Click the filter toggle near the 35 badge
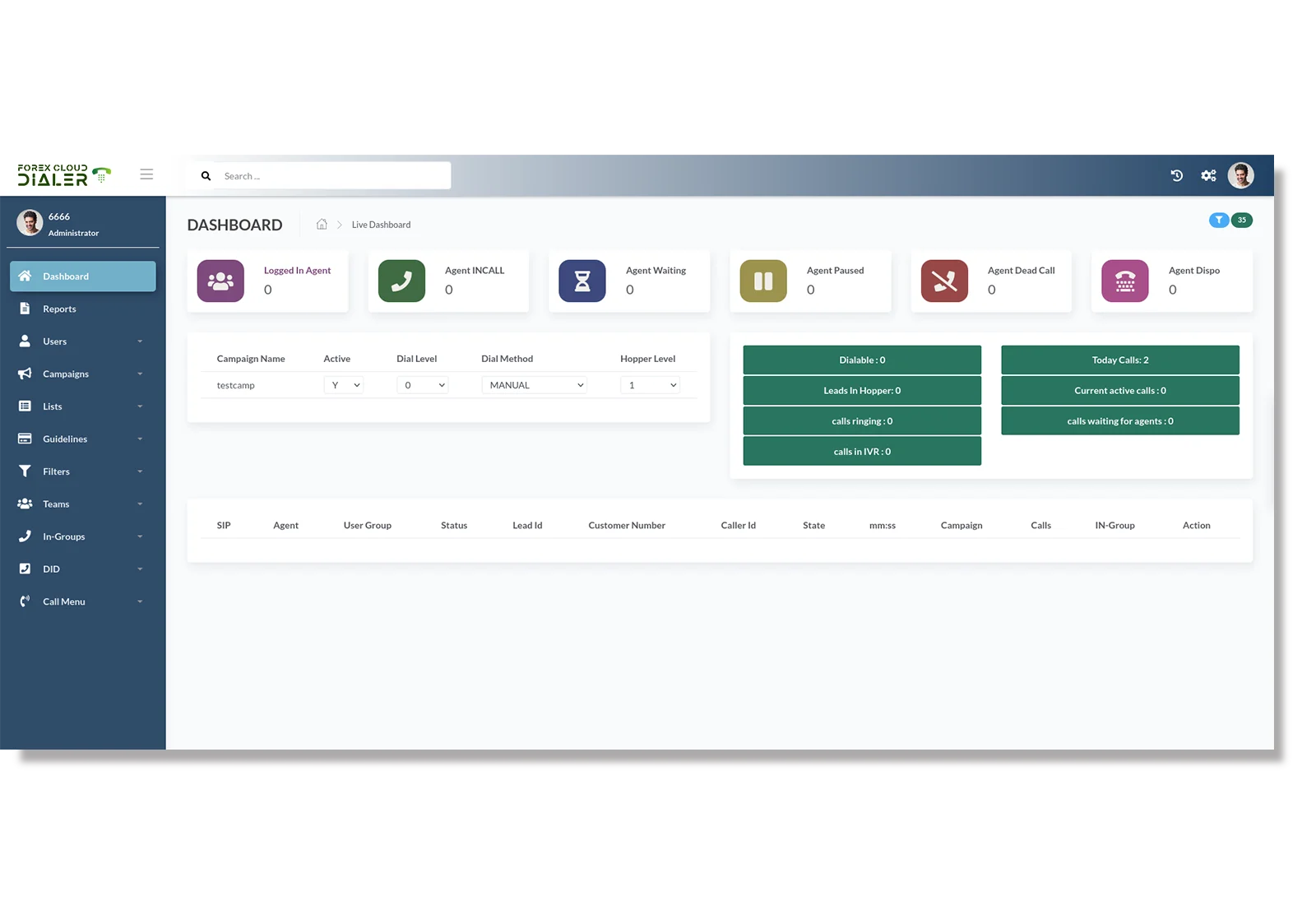The image size is (1316, 924). tap(1219, 220)
